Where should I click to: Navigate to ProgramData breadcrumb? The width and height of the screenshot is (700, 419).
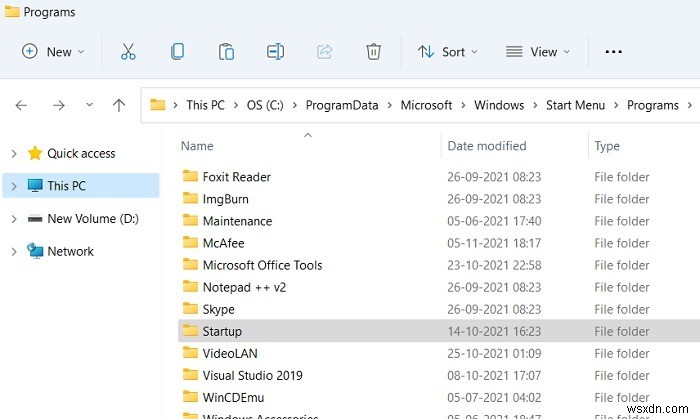pyautogui.click(x=342, y=105)
